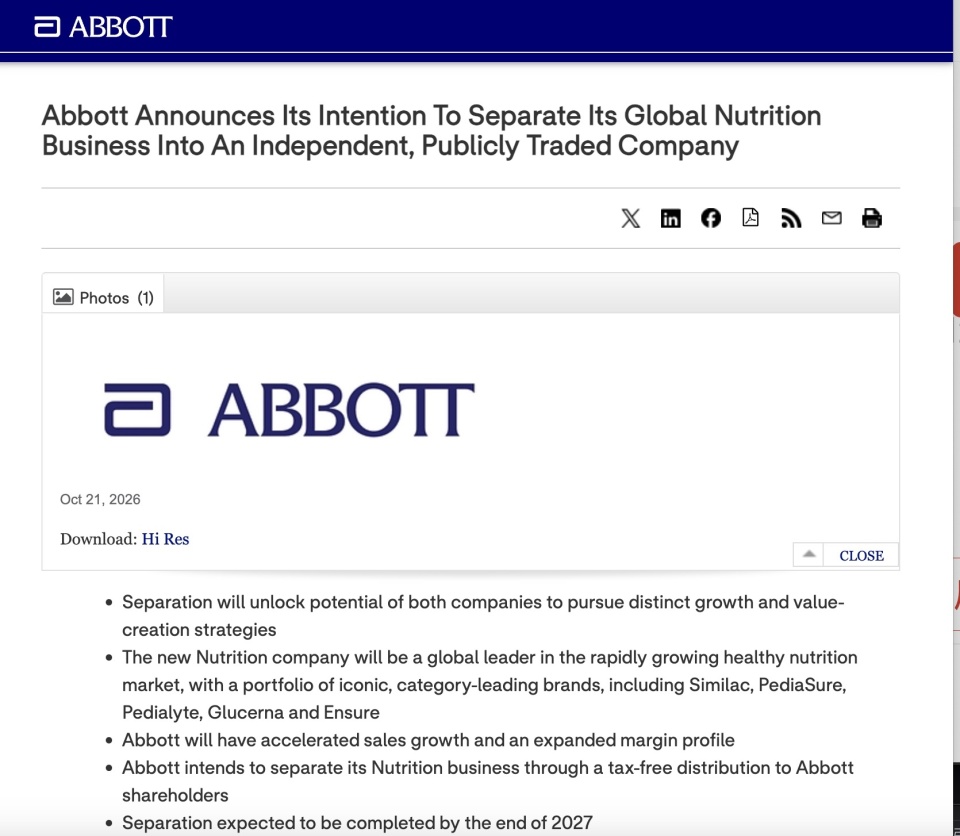Click the Oct 21, 2026 date

click(x=100, y=499)
